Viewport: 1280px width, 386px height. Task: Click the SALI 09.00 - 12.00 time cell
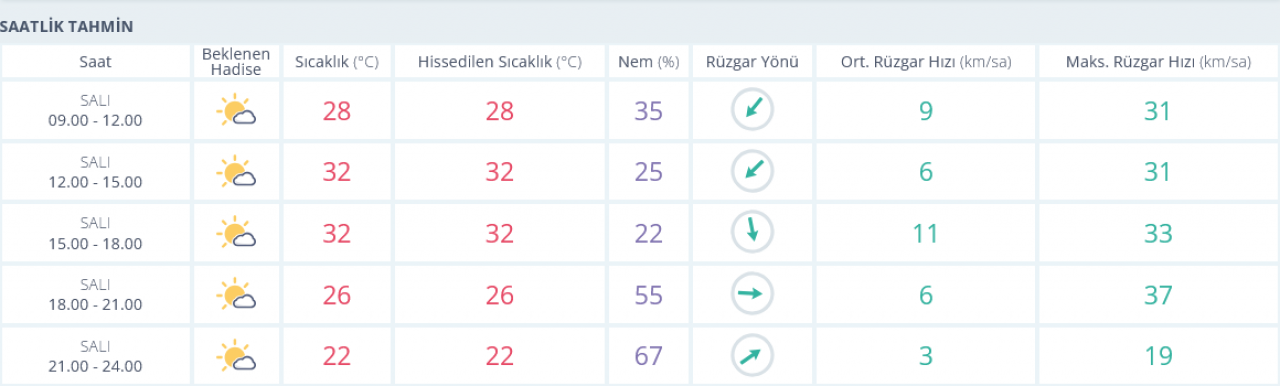pyautogui.click(x=96, y=110)
